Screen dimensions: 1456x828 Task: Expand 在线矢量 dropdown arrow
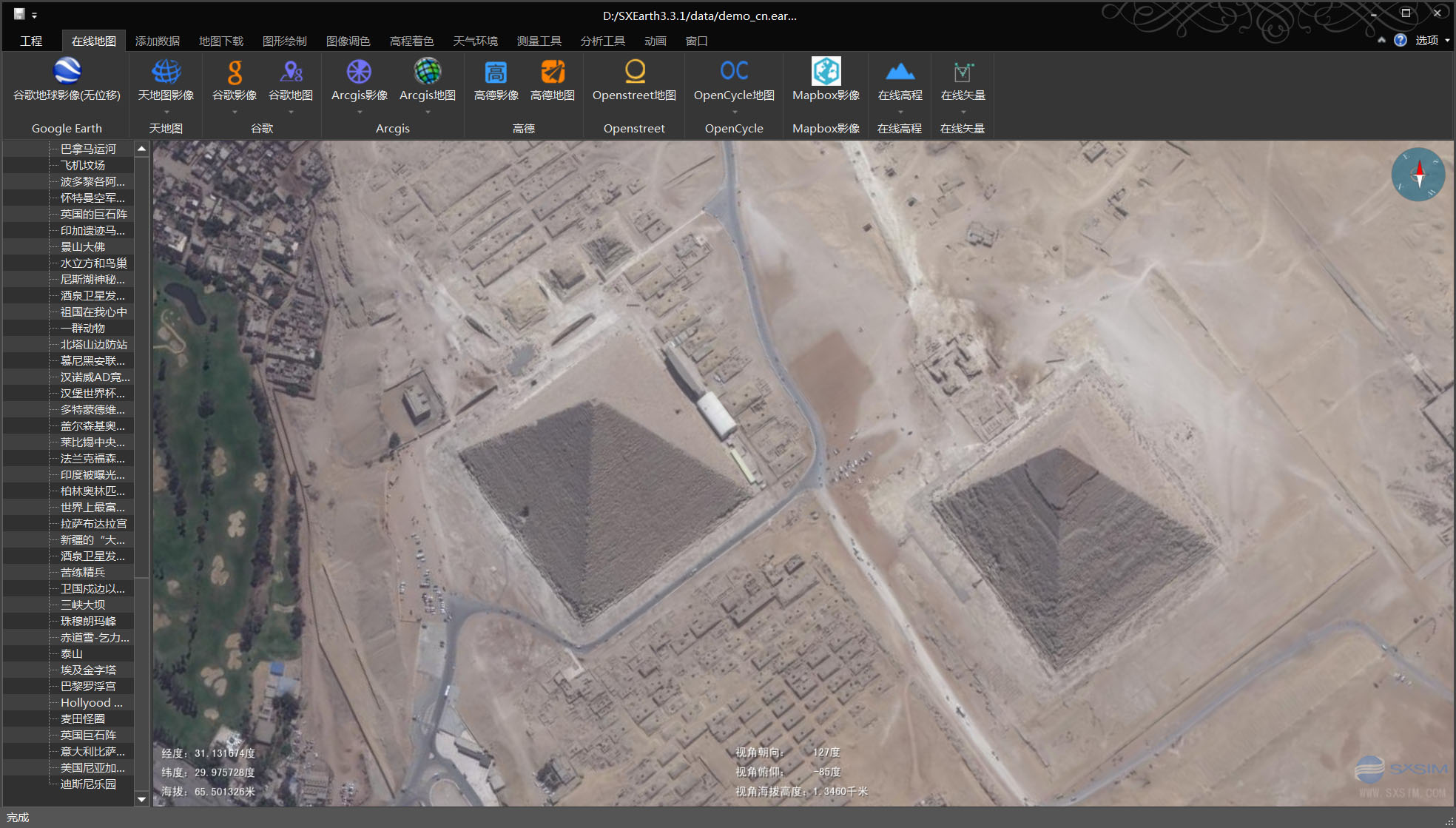point(963,112)
